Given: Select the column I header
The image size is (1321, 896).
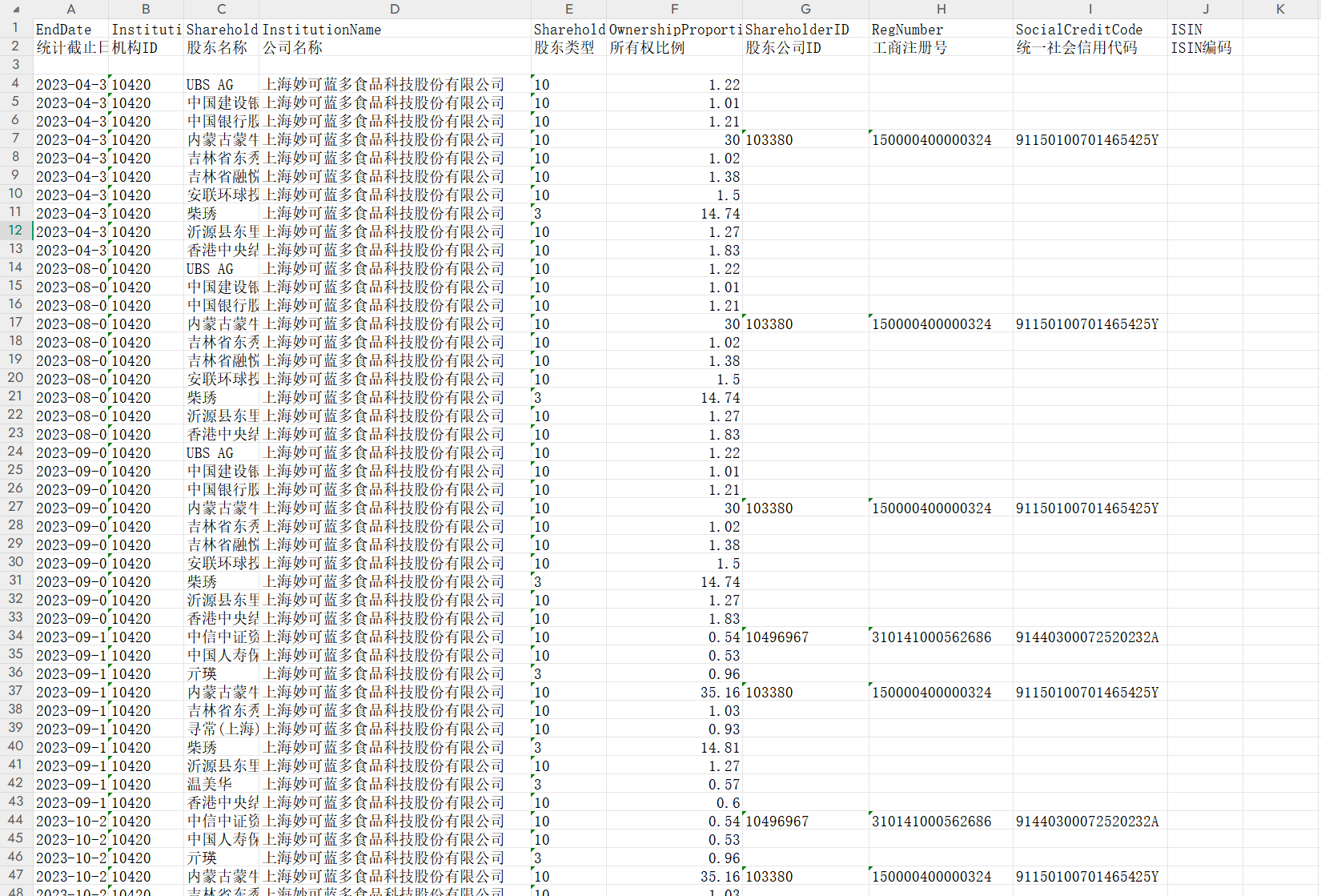Looking at the screenshot, I should click(1090, 9).
